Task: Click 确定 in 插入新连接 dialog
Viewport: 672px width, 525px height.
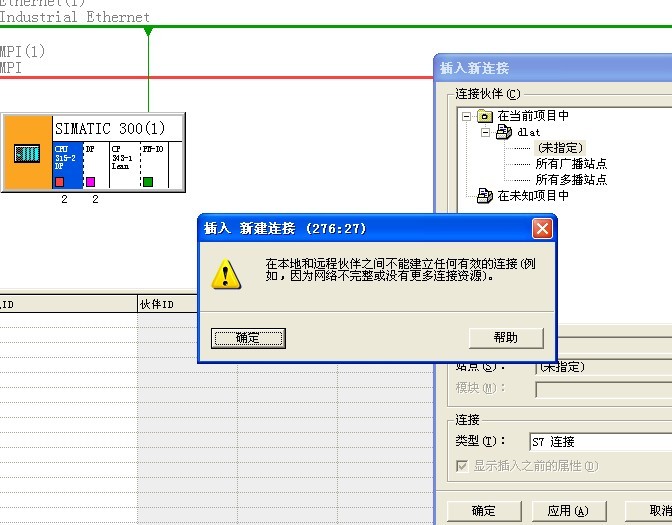Action: pos(484,511)
